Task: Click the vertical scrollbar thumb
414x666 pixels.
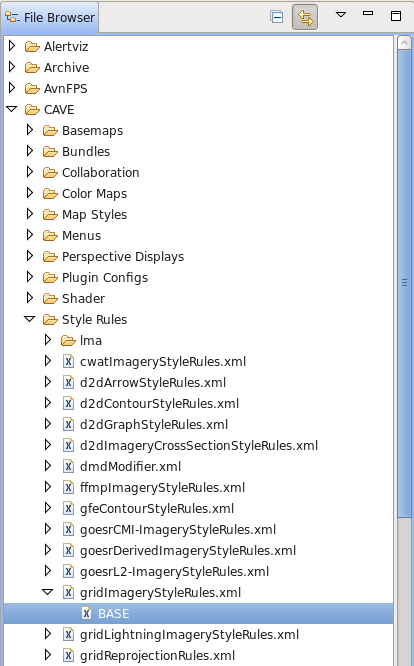Action: point(404,283)
